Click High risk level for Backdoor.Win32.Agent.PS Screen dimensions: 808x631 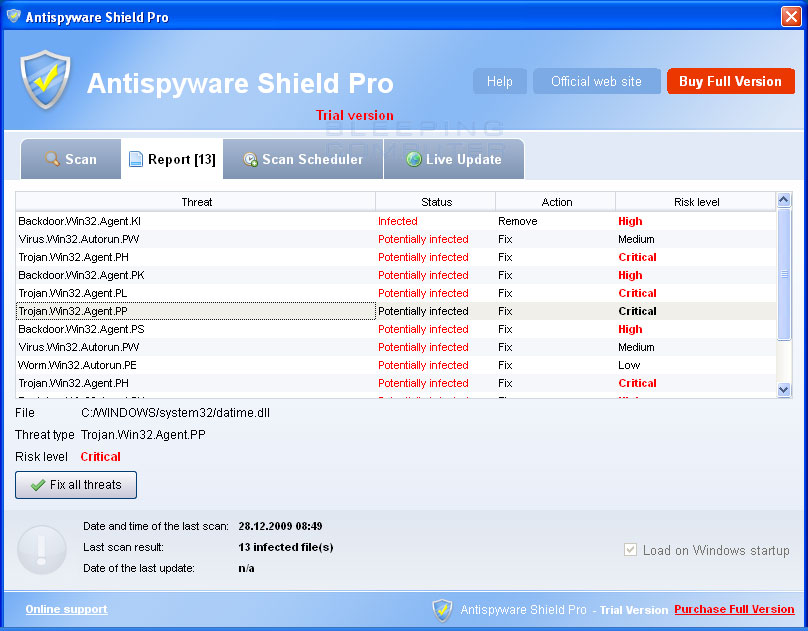(x=630, y=329)
